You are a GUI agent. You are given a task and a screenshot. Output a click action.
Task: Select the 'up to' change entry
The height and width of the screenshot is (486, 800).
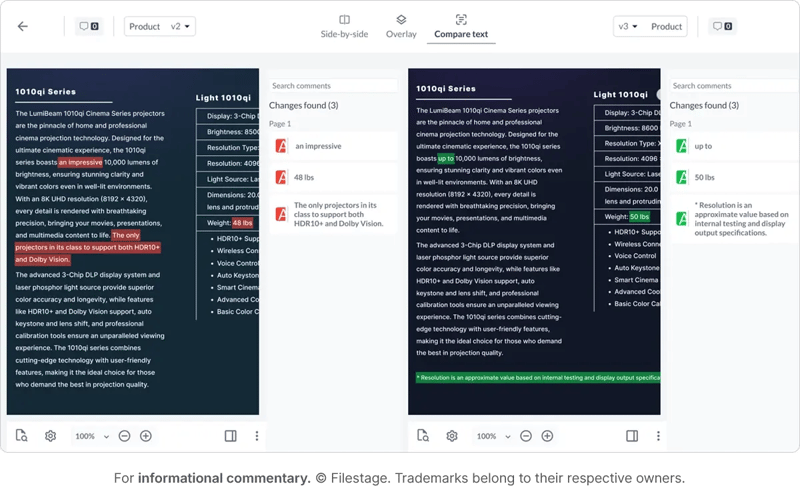[734, 146]
